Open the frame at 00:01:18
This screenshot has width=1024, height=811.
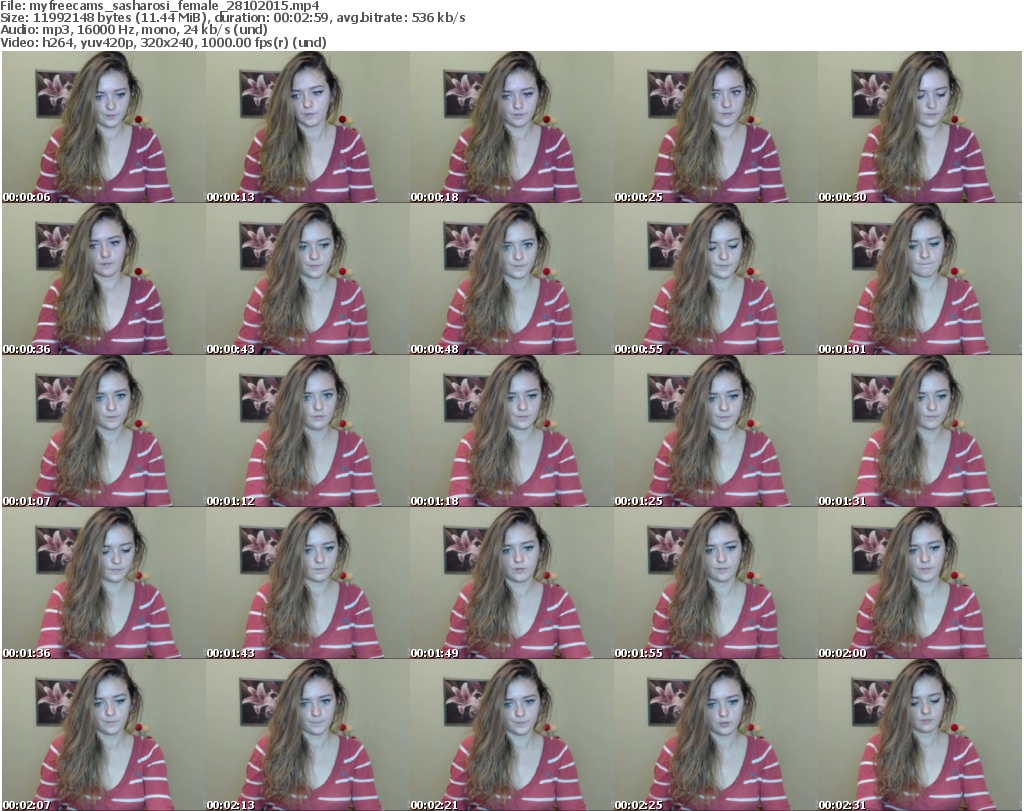(511, 431)
